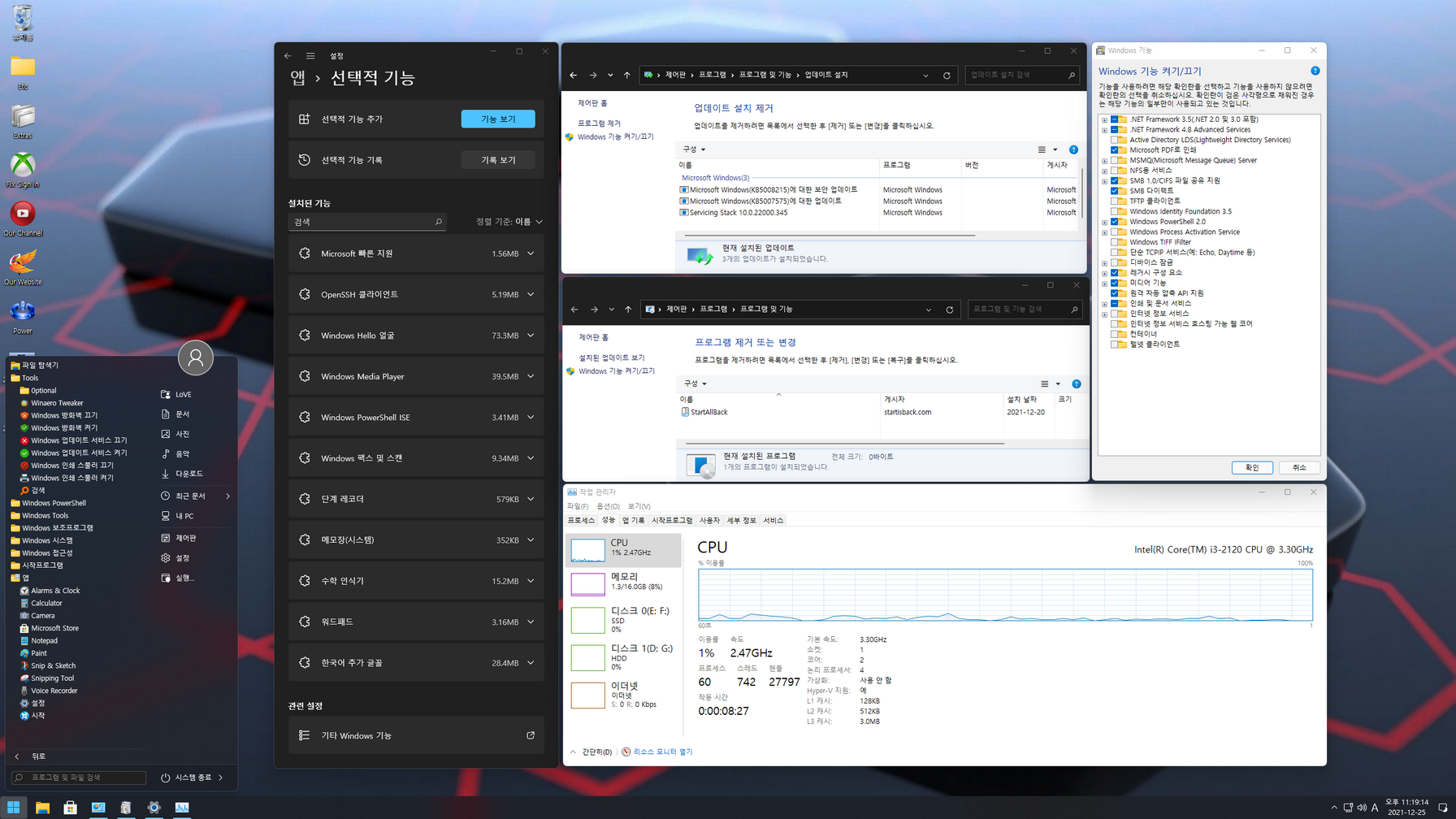Open Our Website desktop shortcut

tap(23, 267)
